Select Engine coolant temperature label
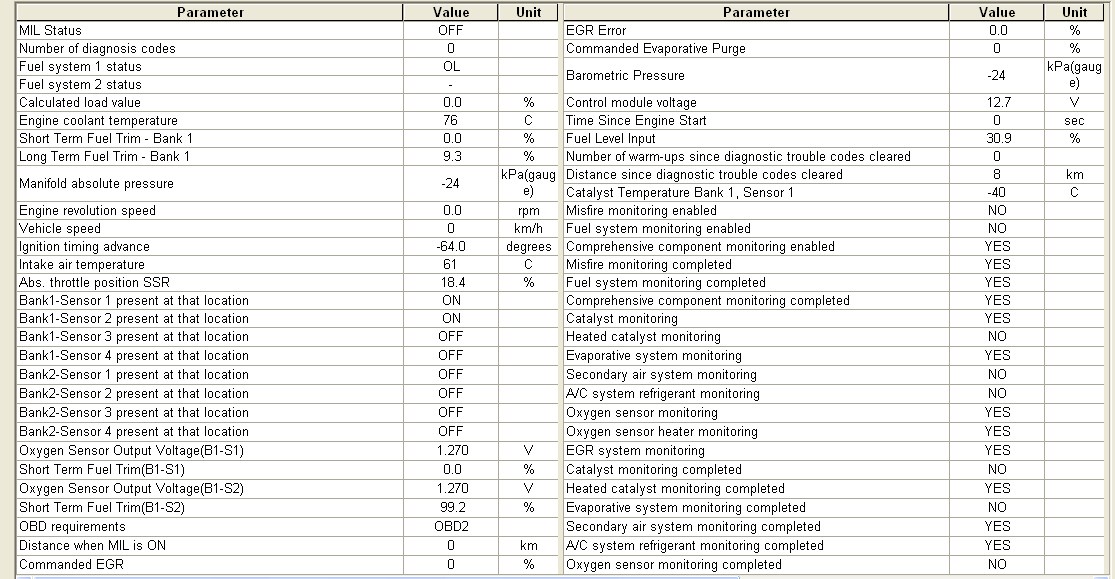 tap(98, 121)
